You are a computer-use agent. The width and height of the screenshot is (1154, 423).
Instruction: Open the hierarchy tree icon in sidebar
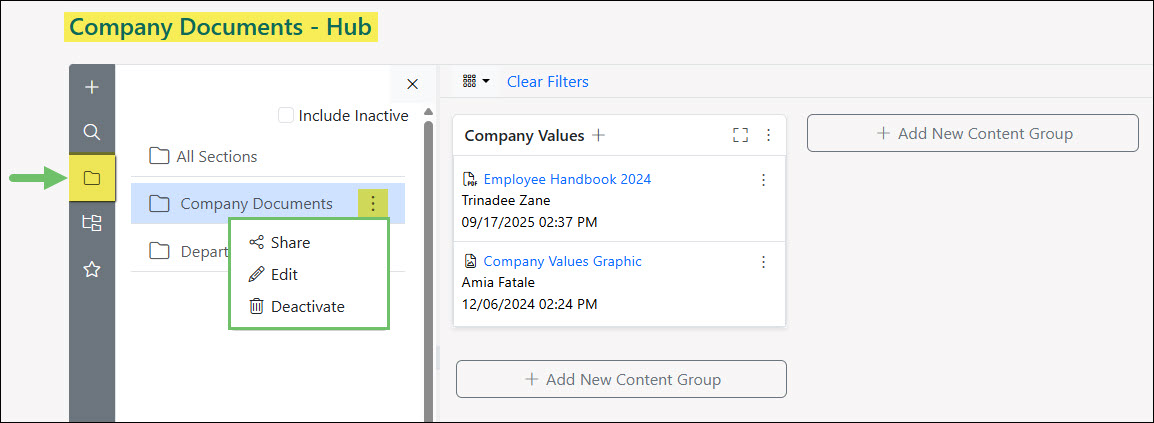(x=92, y=224)
